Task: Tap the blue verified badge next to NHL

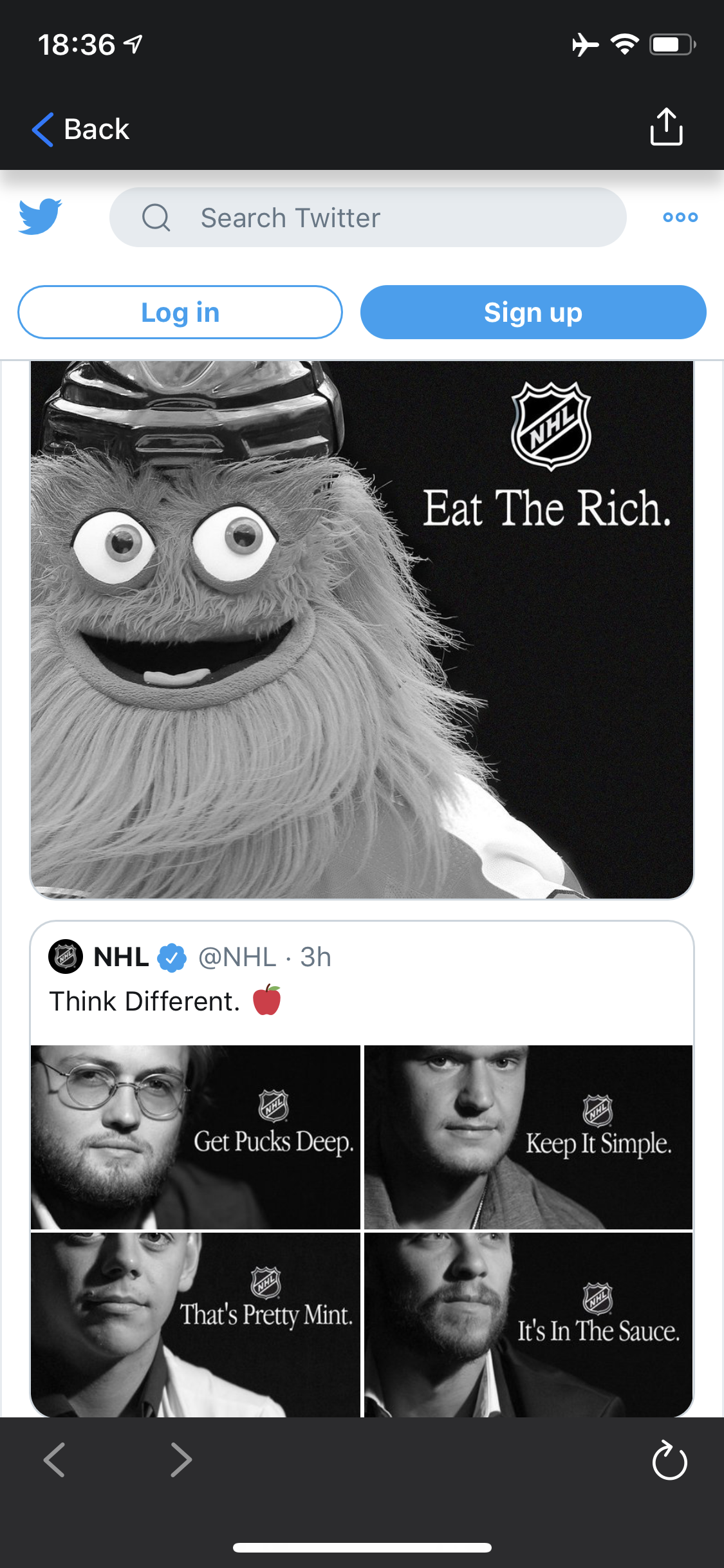Action: pyautogui.click(x=171, y=957)
